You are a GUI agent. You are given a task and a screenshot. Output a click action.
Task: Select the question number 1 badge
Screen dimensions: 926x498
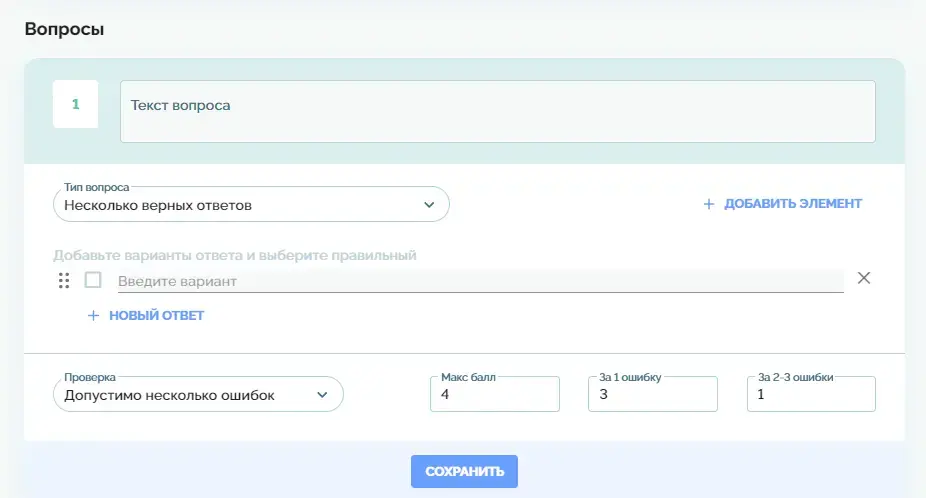tap(75, 104)
